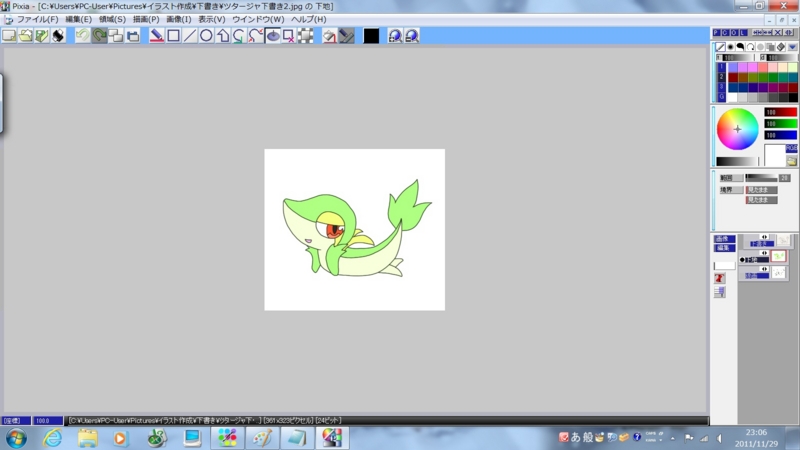Adjust the red channel slider
The image size is (800, 450).
coord(780,112)
